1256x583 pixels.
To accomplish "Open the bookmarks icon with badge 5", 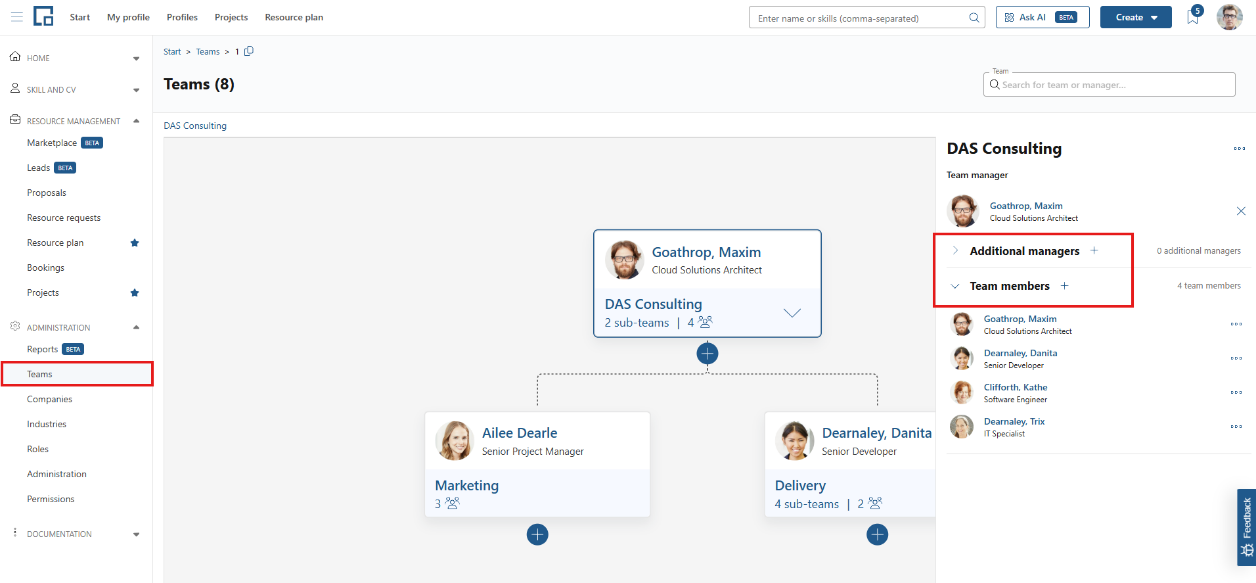I will (1193, 16).
